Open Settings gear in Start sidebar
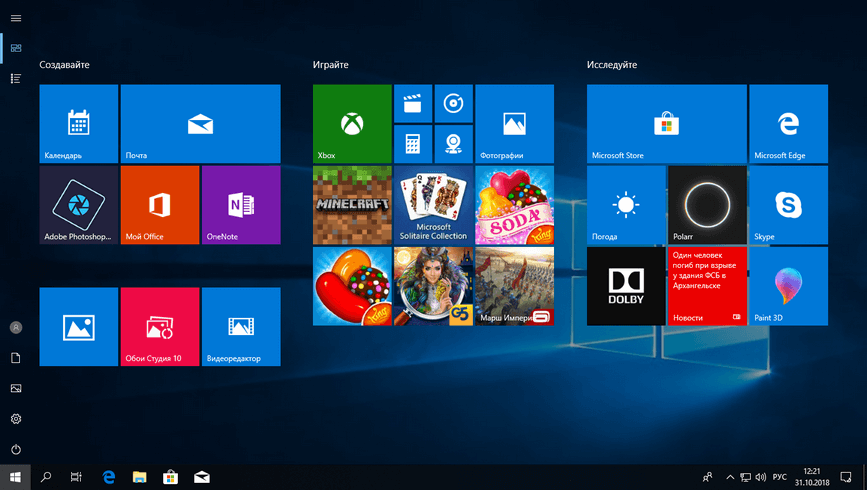 point(16,419)
